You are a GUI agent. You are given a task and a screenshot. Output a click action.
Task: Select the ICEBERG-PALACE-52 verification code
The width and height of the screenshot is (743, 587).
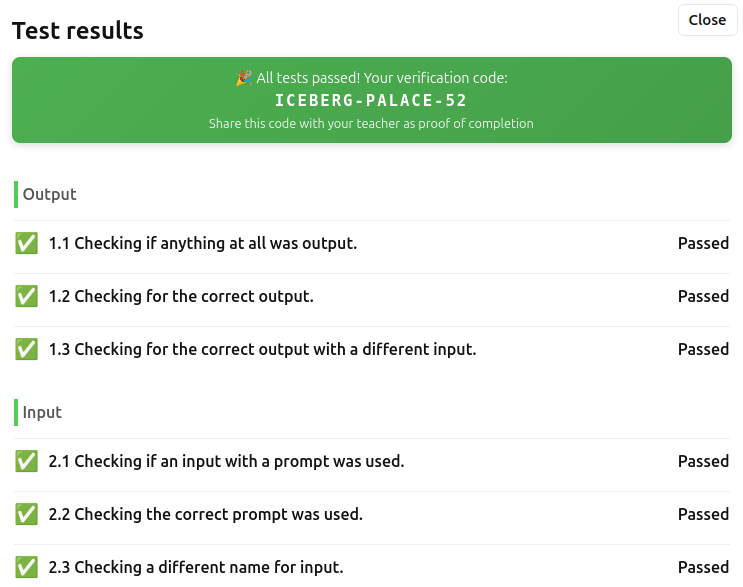tap(371, 100)
